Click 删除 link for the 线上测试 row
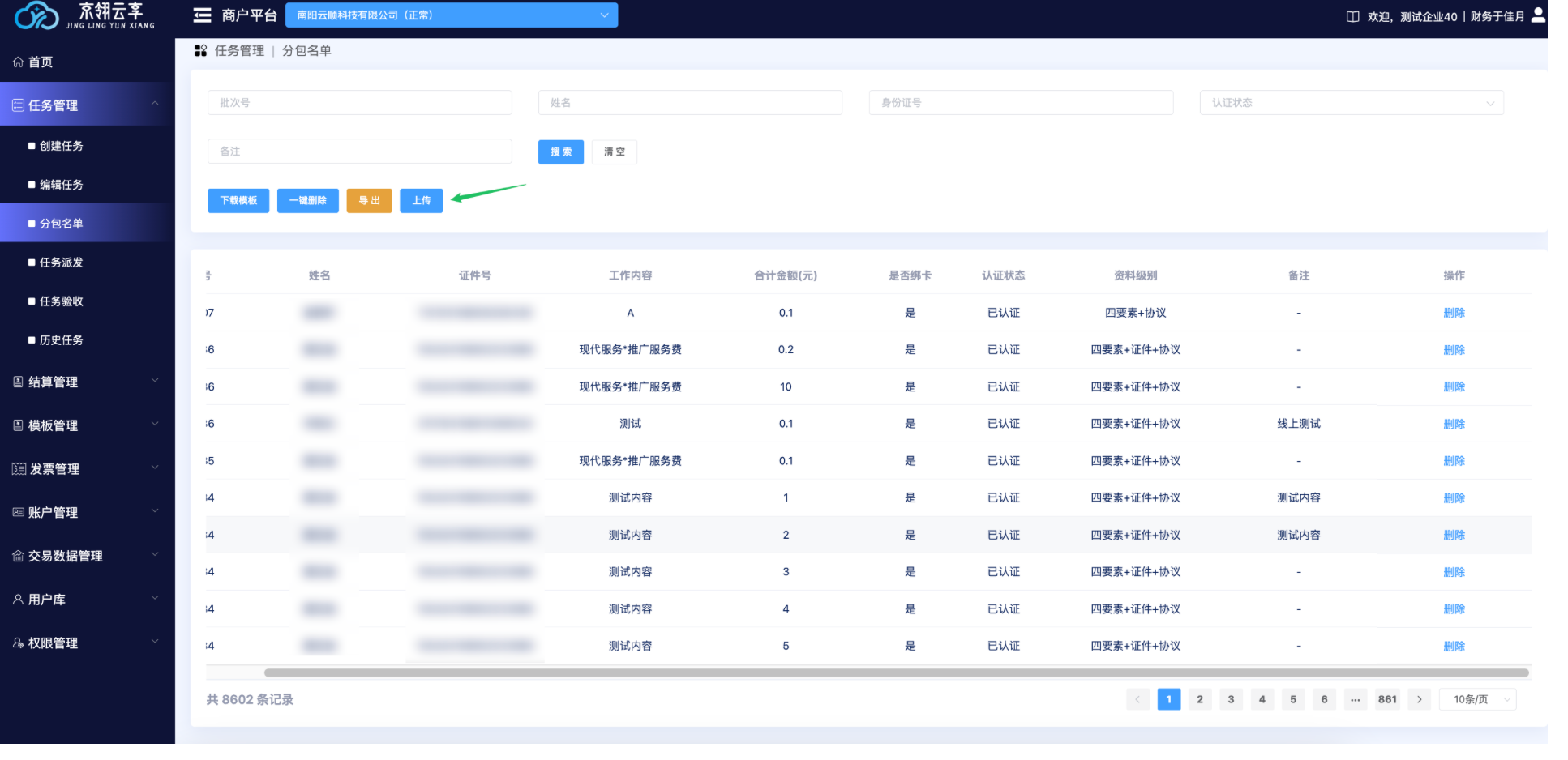This screenshot has height=760, width=1568. (1454, 424)
